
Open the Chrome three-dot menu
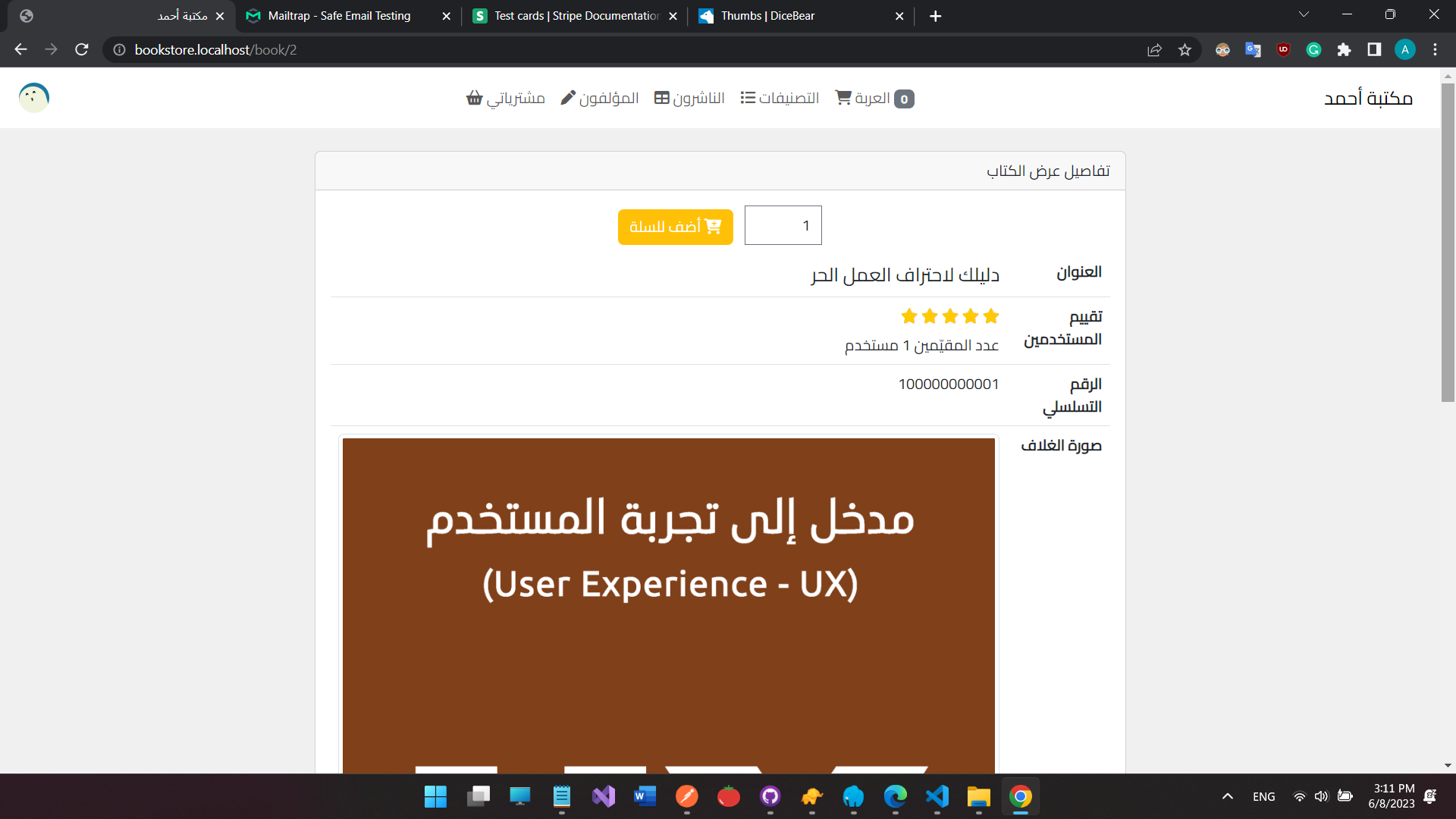click(1435, 49)
